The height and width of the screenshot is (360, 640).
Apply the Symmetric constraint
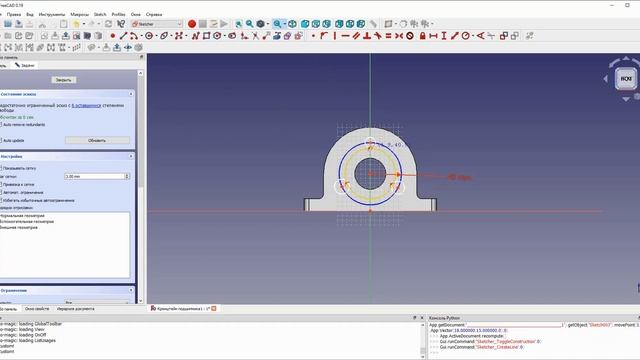click(x=399, y=36)
